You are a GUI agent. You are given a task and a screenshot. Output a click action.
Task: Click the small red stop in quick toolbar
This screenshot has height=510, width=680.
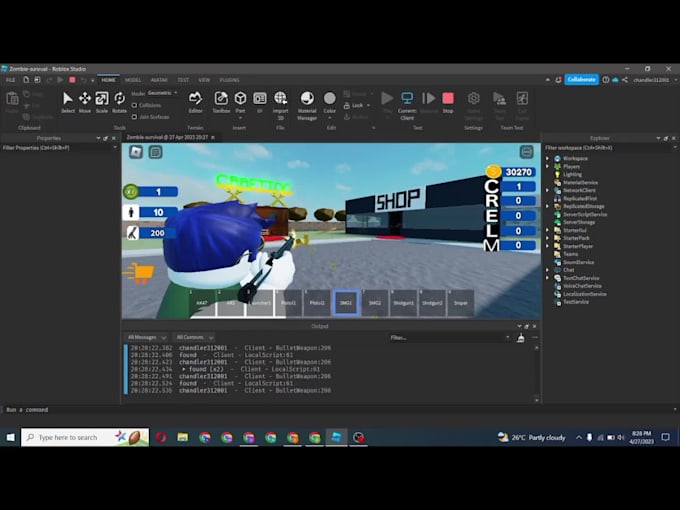coord(72,80)
